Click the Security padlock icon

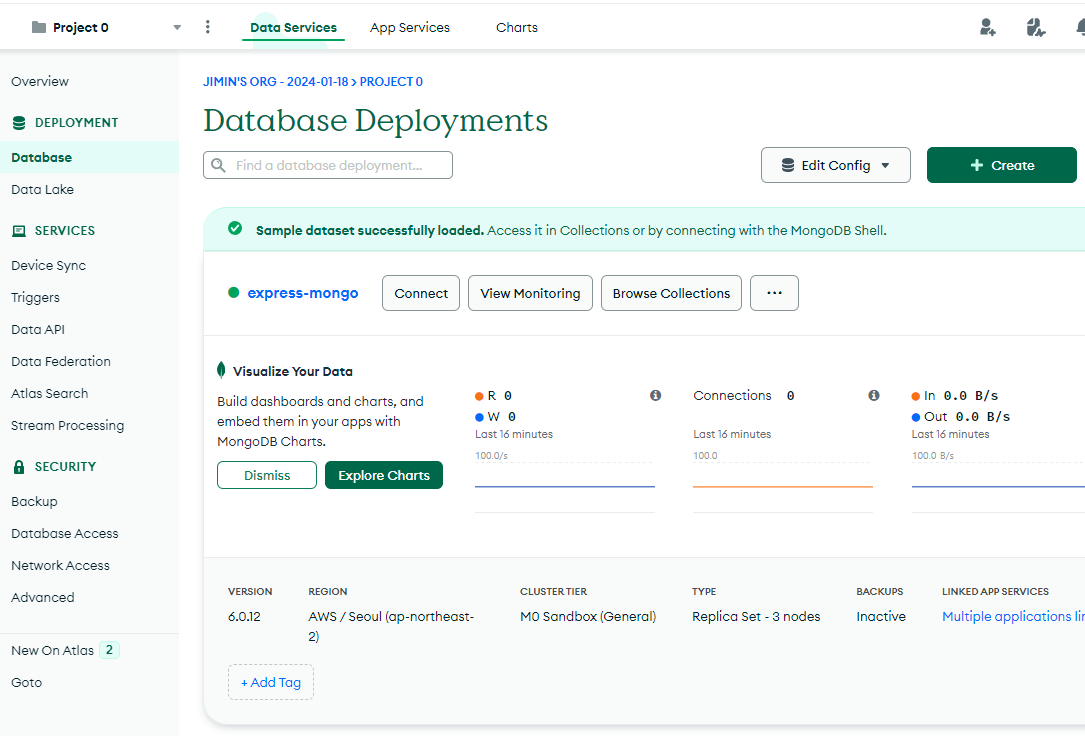point(19,466)
